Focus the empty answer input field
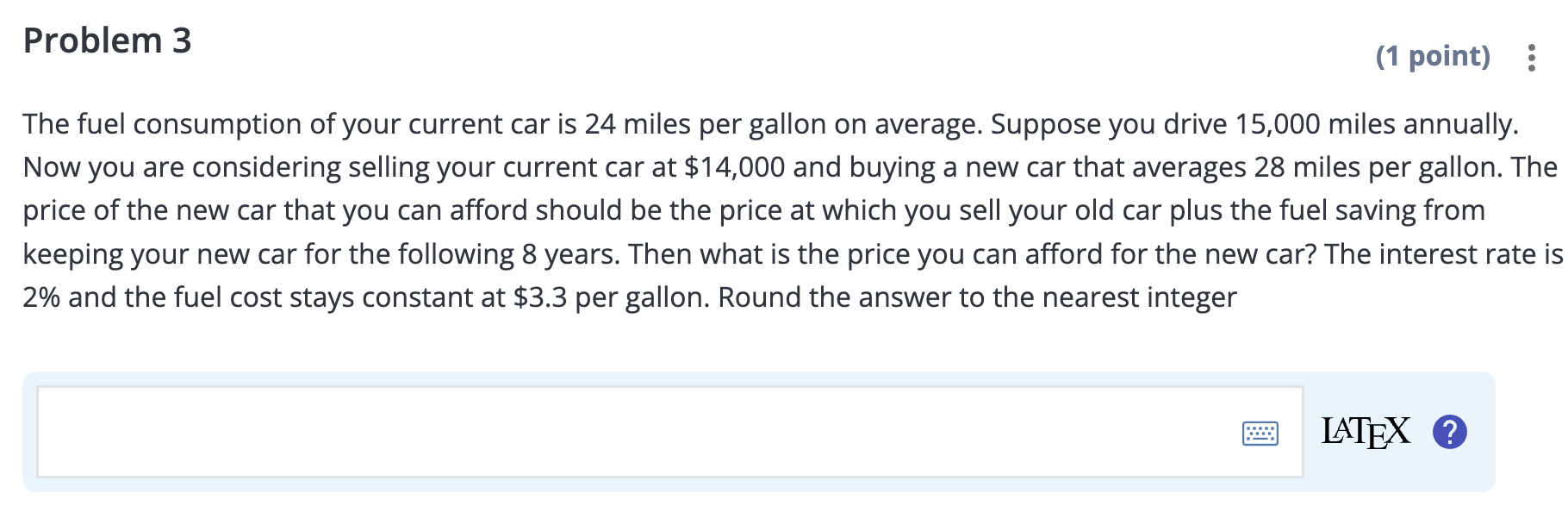The image size is (1568, 512). [x=669, y=431]
